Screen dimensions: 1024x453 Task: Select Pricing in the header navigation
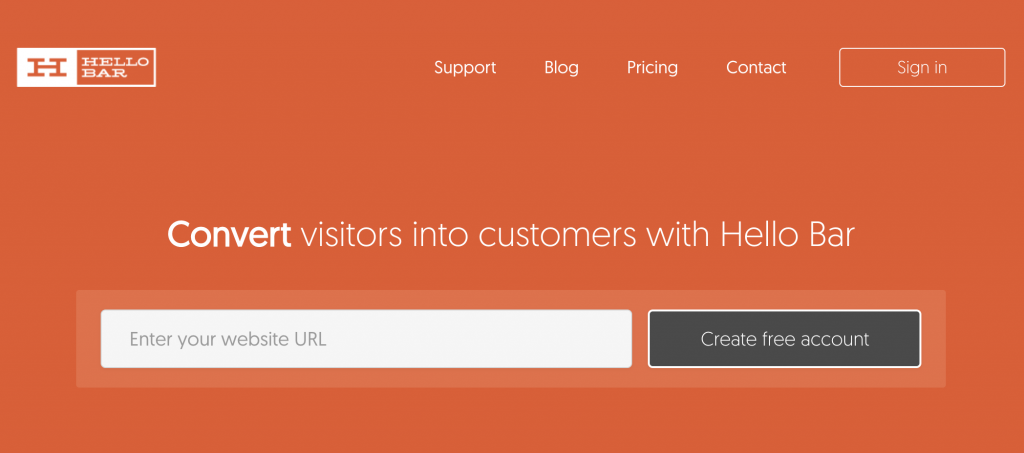tap(652, 68)
